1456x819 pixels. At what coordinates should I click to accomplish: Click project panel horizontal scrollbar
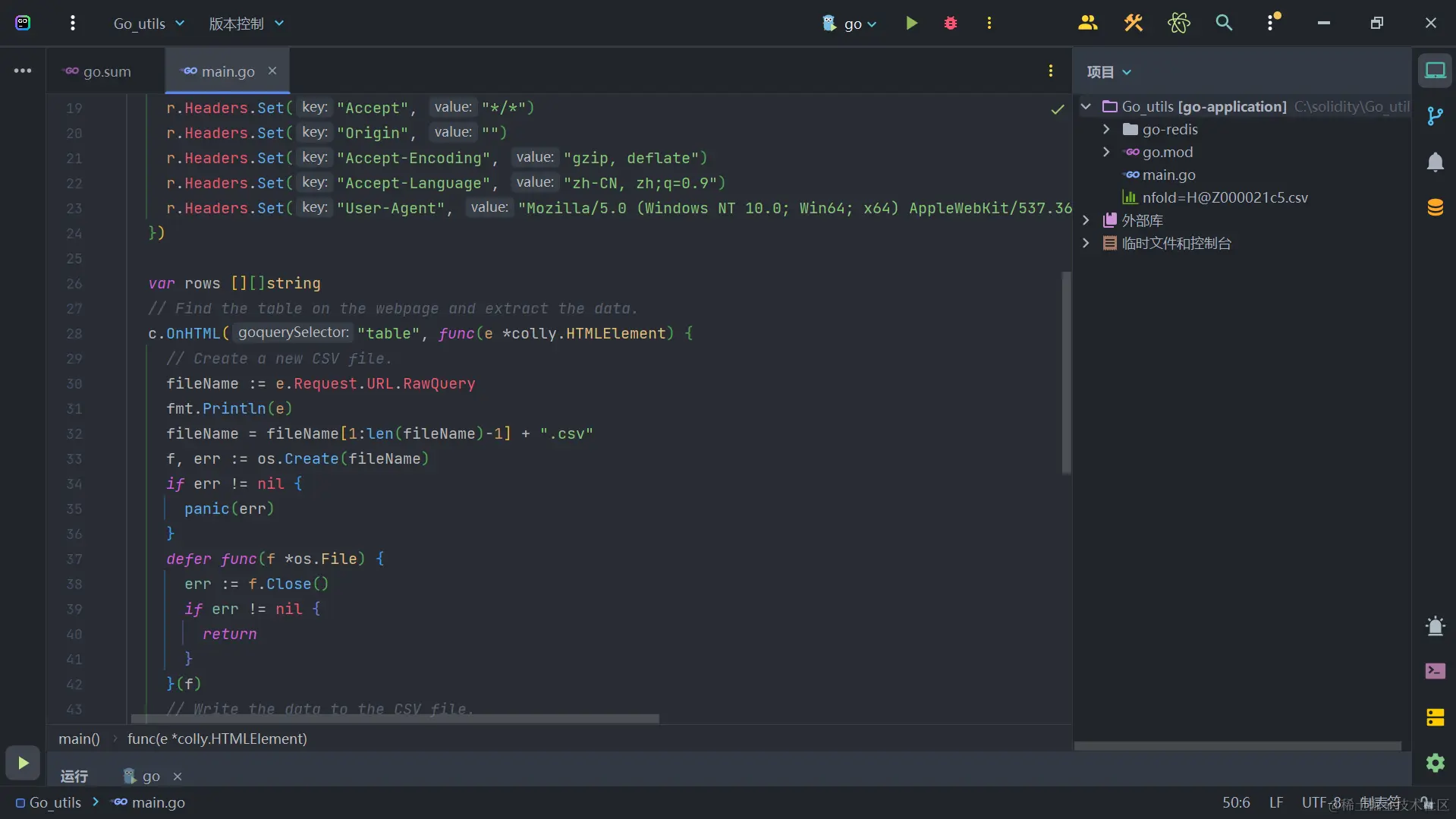pos(1237,746)
